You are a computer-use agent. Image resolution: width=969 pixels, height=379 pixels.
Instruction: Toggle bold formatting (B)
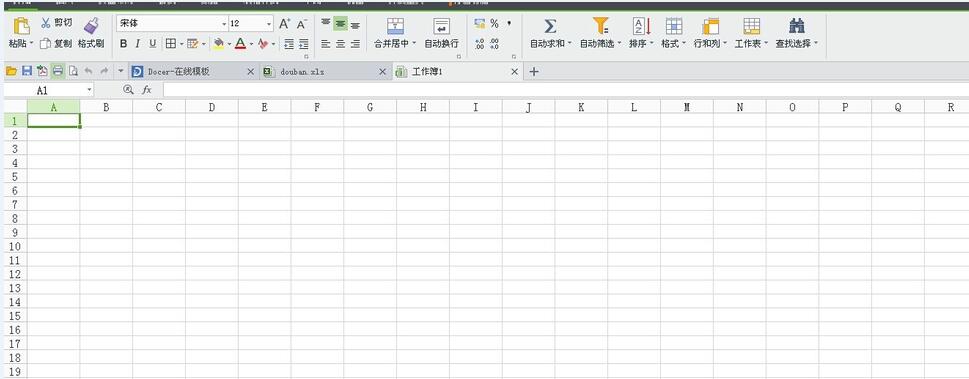(x=123, y=44)
